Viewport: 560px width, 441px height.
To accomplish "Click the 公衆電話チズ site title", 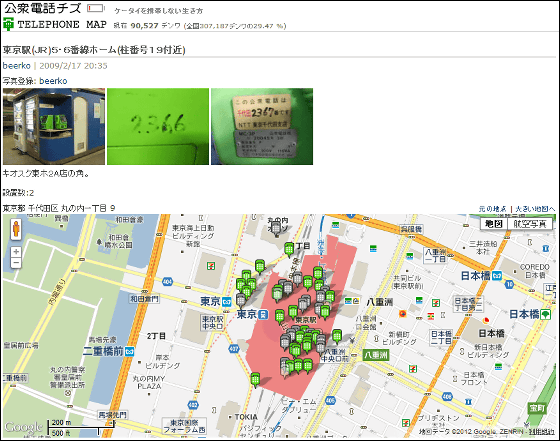I will tap(42, 8).
